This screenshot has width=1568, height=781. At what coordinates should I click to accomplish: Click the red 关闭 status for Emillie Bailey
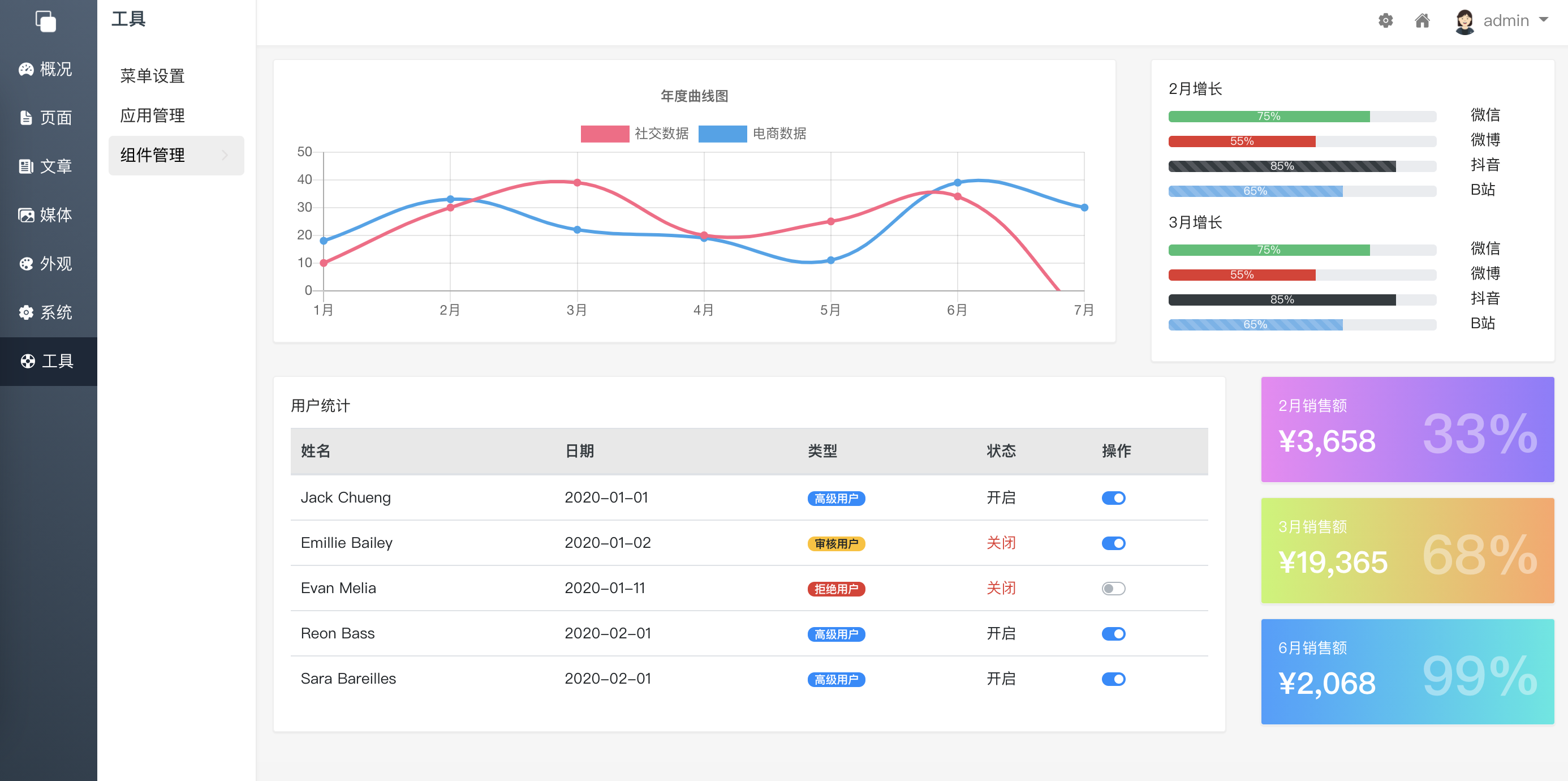(1001, 543)
